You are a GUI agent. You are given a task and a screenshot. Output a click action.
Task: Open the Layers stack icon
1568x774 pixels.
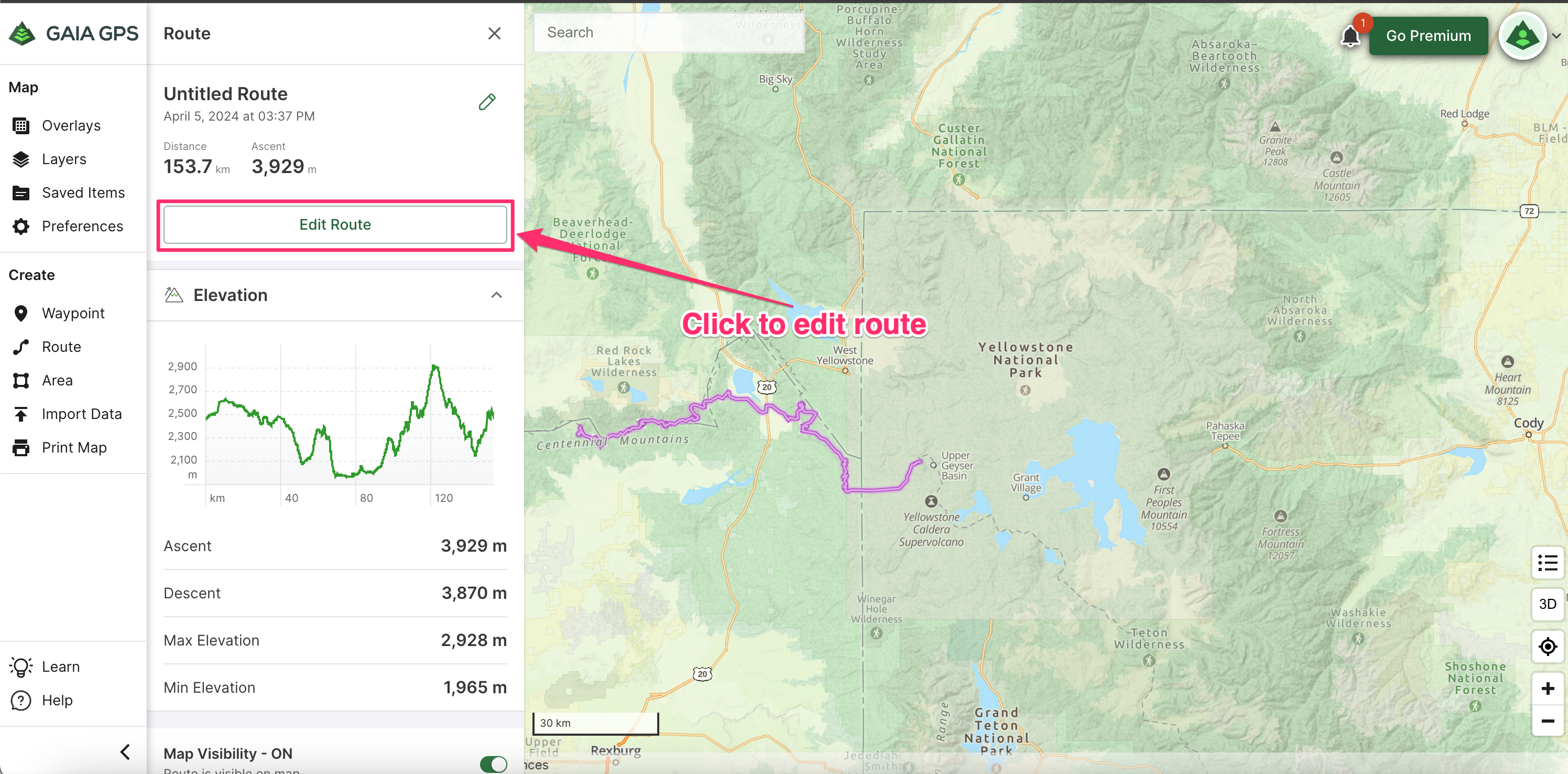[x=20, y=159]
